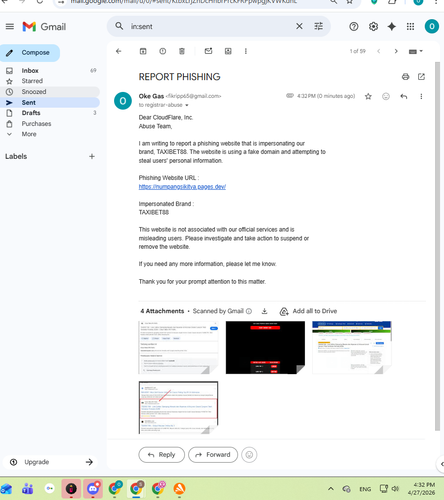Open Gmail settings gear
Viewport: 444px width, 500px height.
tap(373, 26)
